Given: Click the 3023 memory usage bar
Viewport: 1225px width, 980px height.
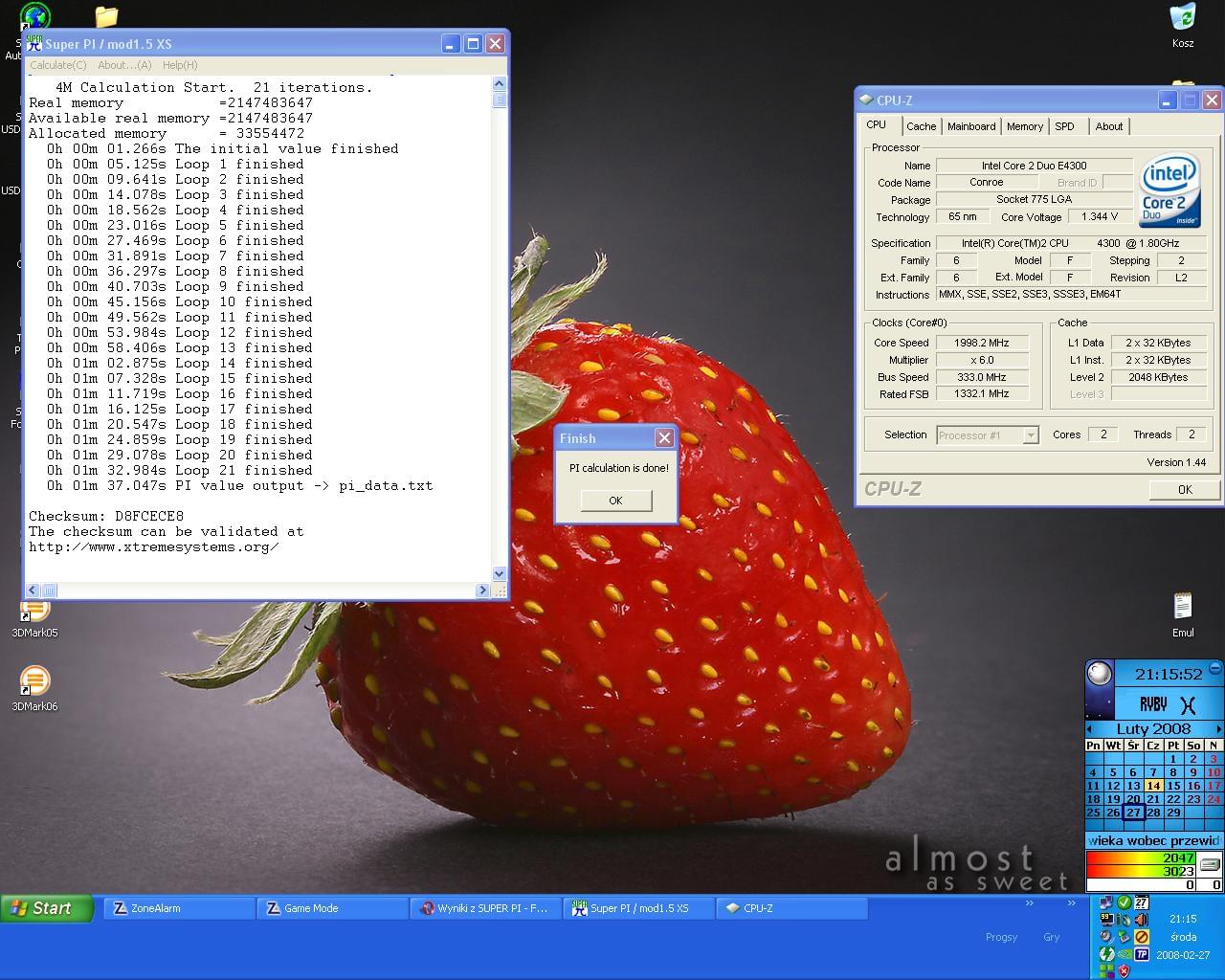Looking at the screenshot, I should [x=1141, y=872].
